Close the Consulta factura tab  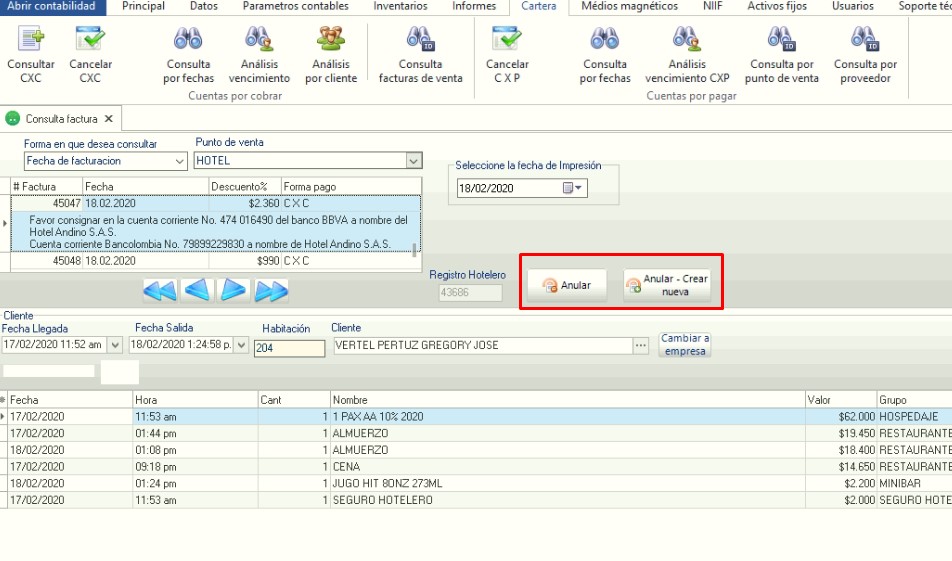point(108,119)
